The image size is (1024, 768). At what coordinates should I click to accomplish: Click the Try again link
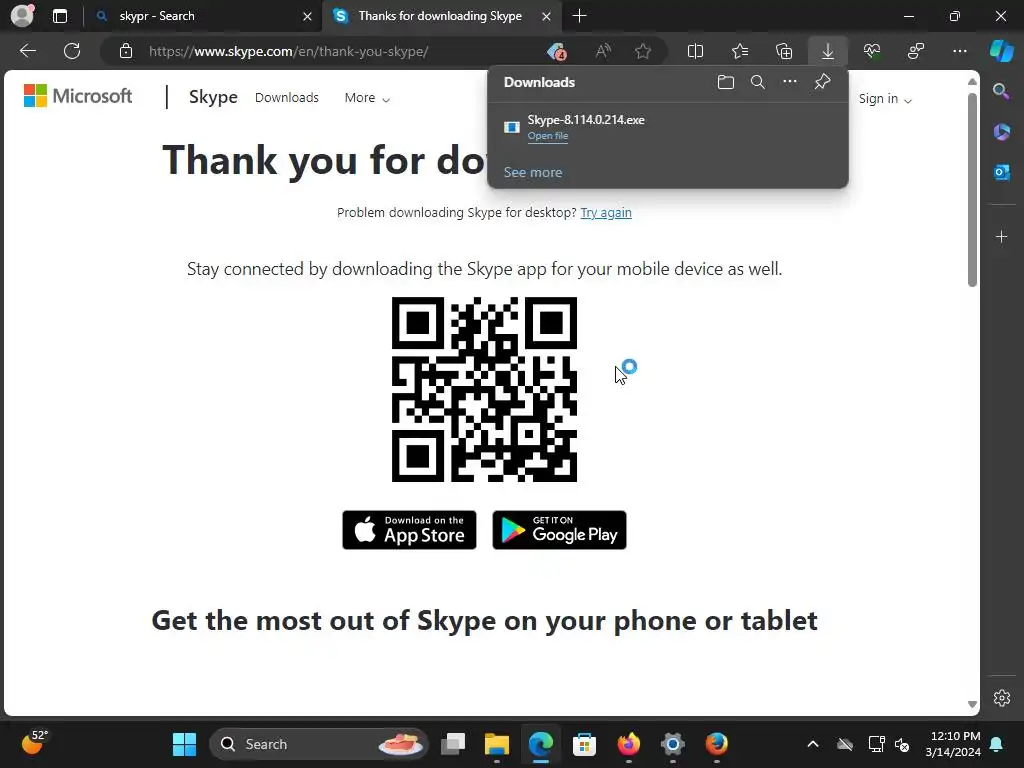click(x=605, y=212)
